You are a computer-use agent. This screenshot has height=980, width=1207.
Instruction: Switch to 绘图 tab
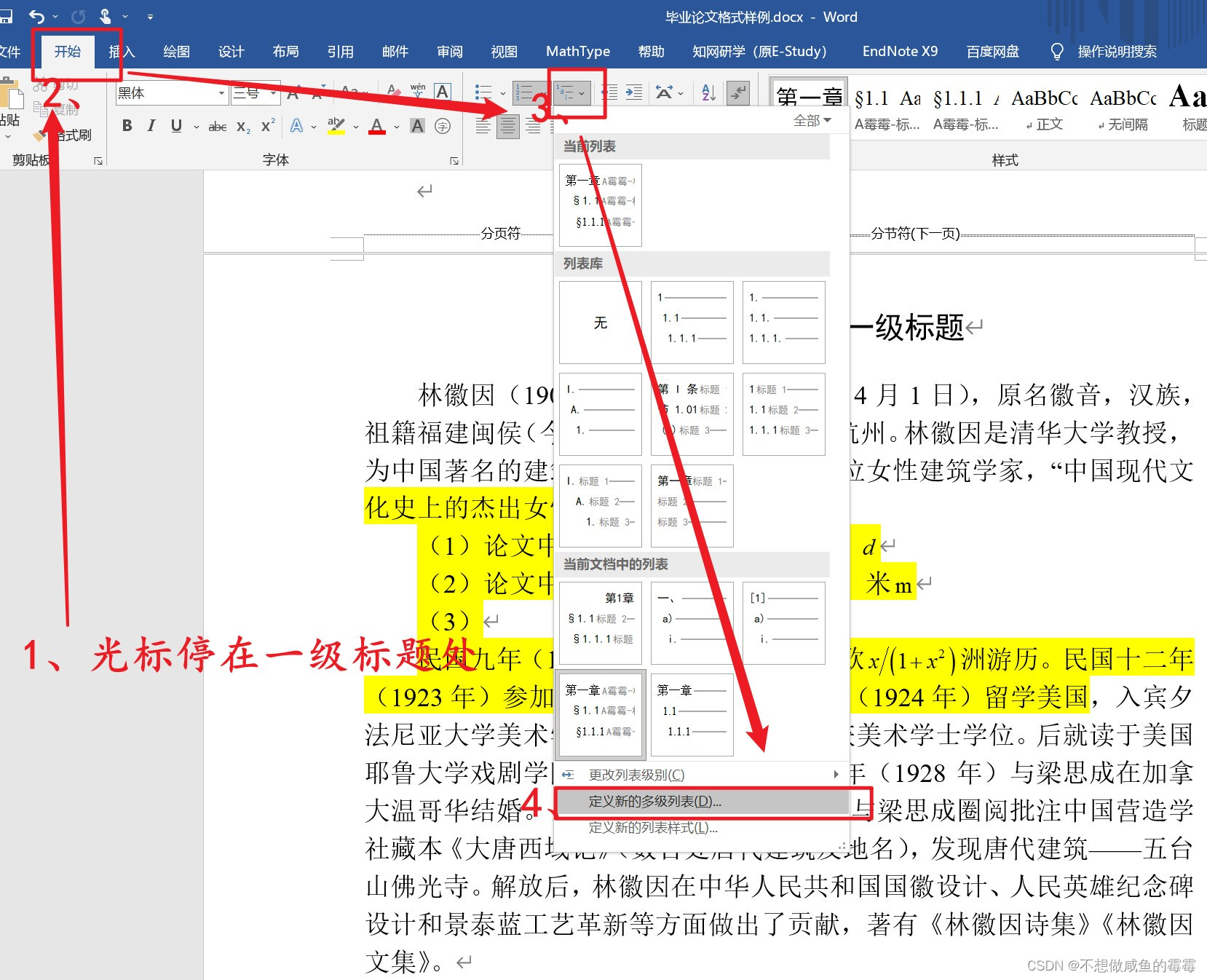[176, 52]
